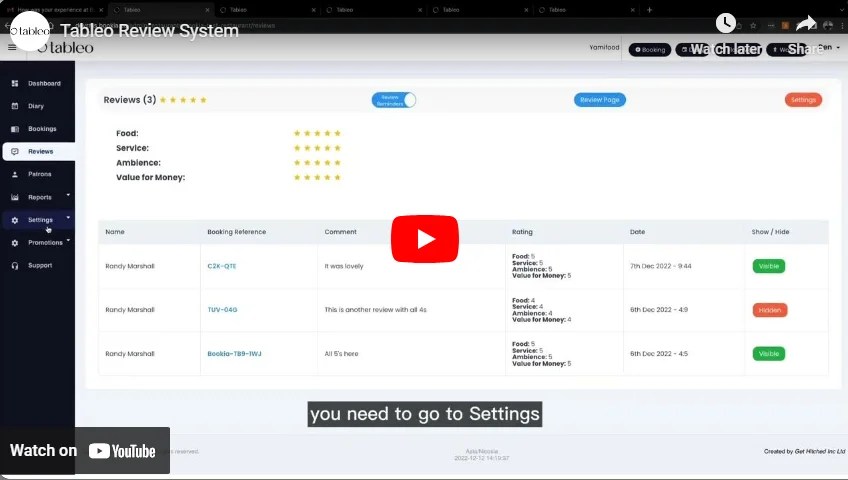Select the Reviews sidebar item
The height and width of the screenshot is (480, 848).
[x=38, y=151]
